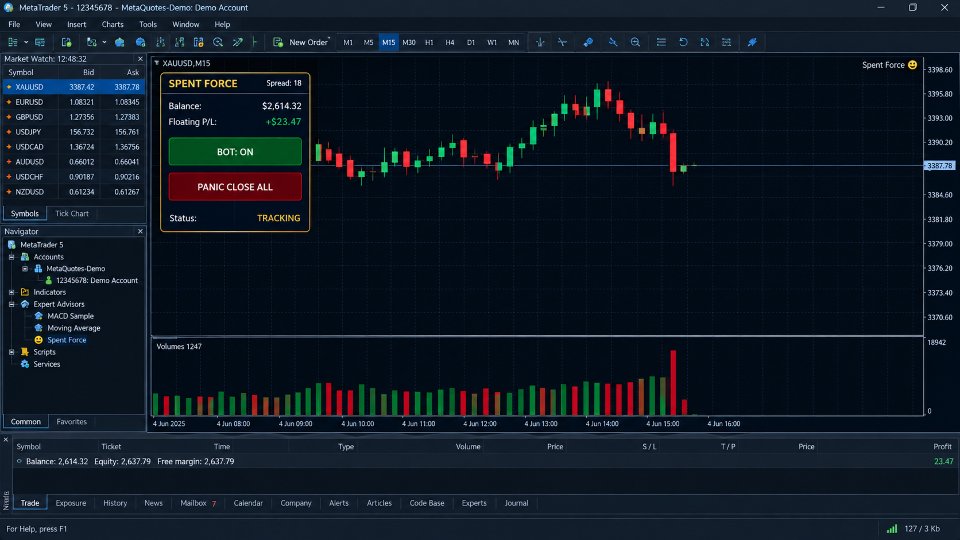This screenshot has width=960, height=540.
Task: Click the Profit column header in Trade tab
Action: point(942,446)
